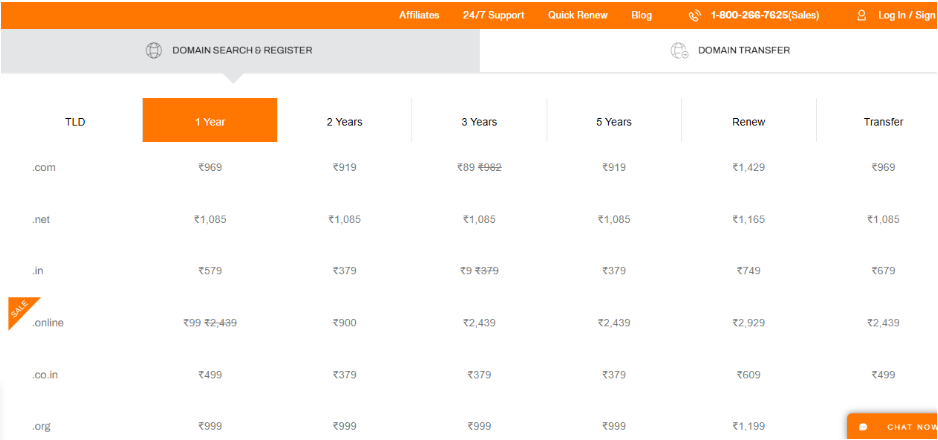The width and height of the screenshot is (938, 440).
Task: Click .co.in 1 Year price ₹499
Action: pyautogui.click(x=210, y=375)
